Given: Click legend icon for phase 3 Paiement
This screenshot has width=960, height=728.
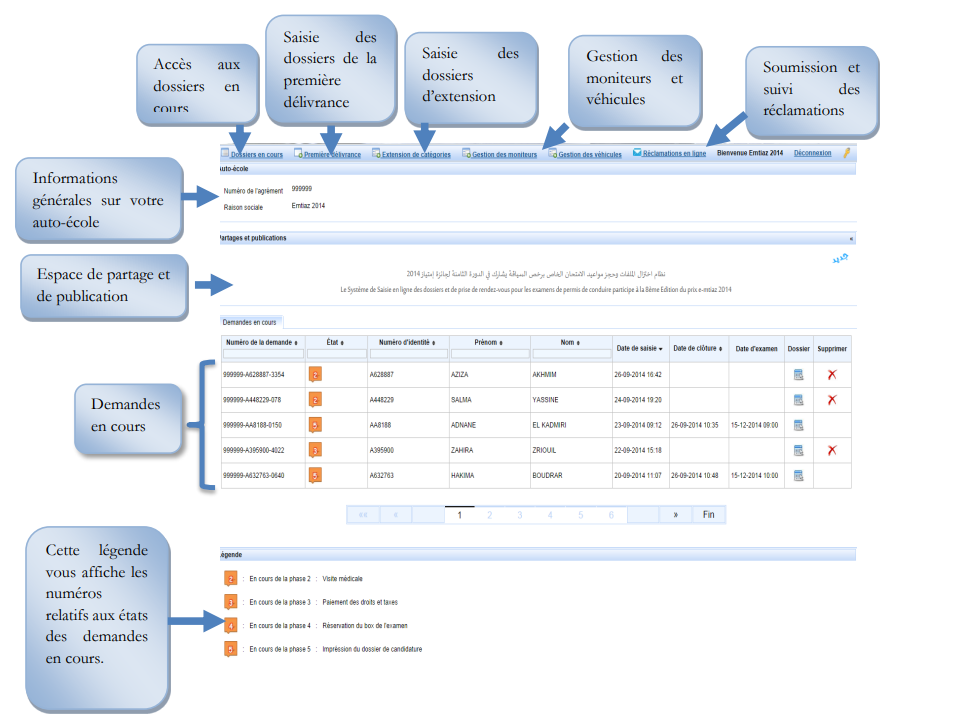Looking at the screenshot, I should click(231, 602).
